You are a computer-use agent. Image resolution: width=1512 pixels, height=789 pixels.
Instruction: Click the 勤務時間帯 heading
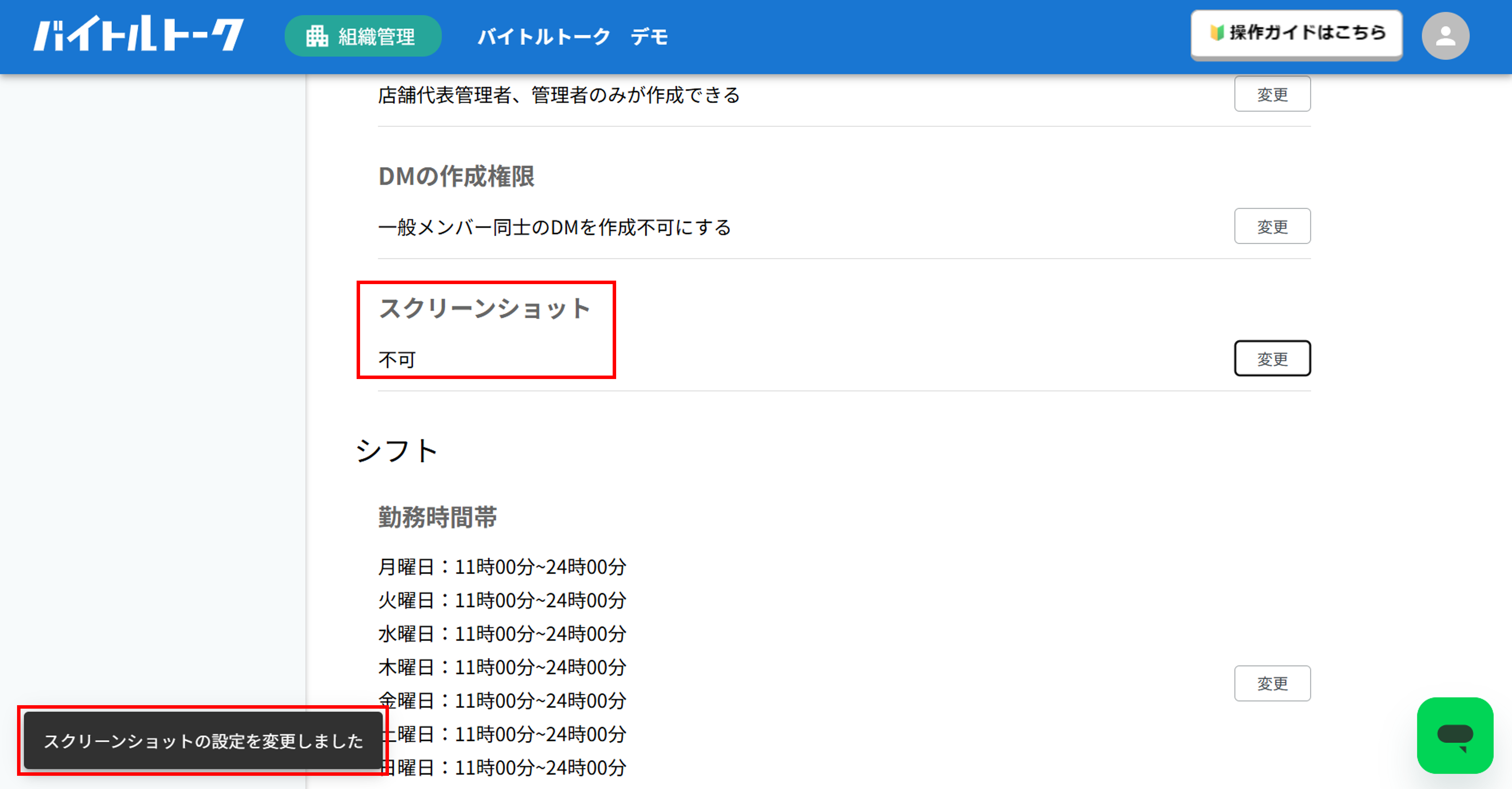437,517
